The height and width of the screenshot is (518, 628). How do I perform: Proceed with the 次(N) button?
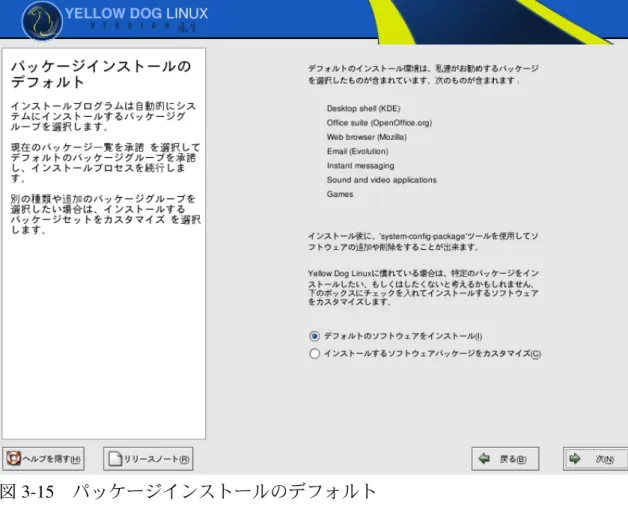click(595, 459)
